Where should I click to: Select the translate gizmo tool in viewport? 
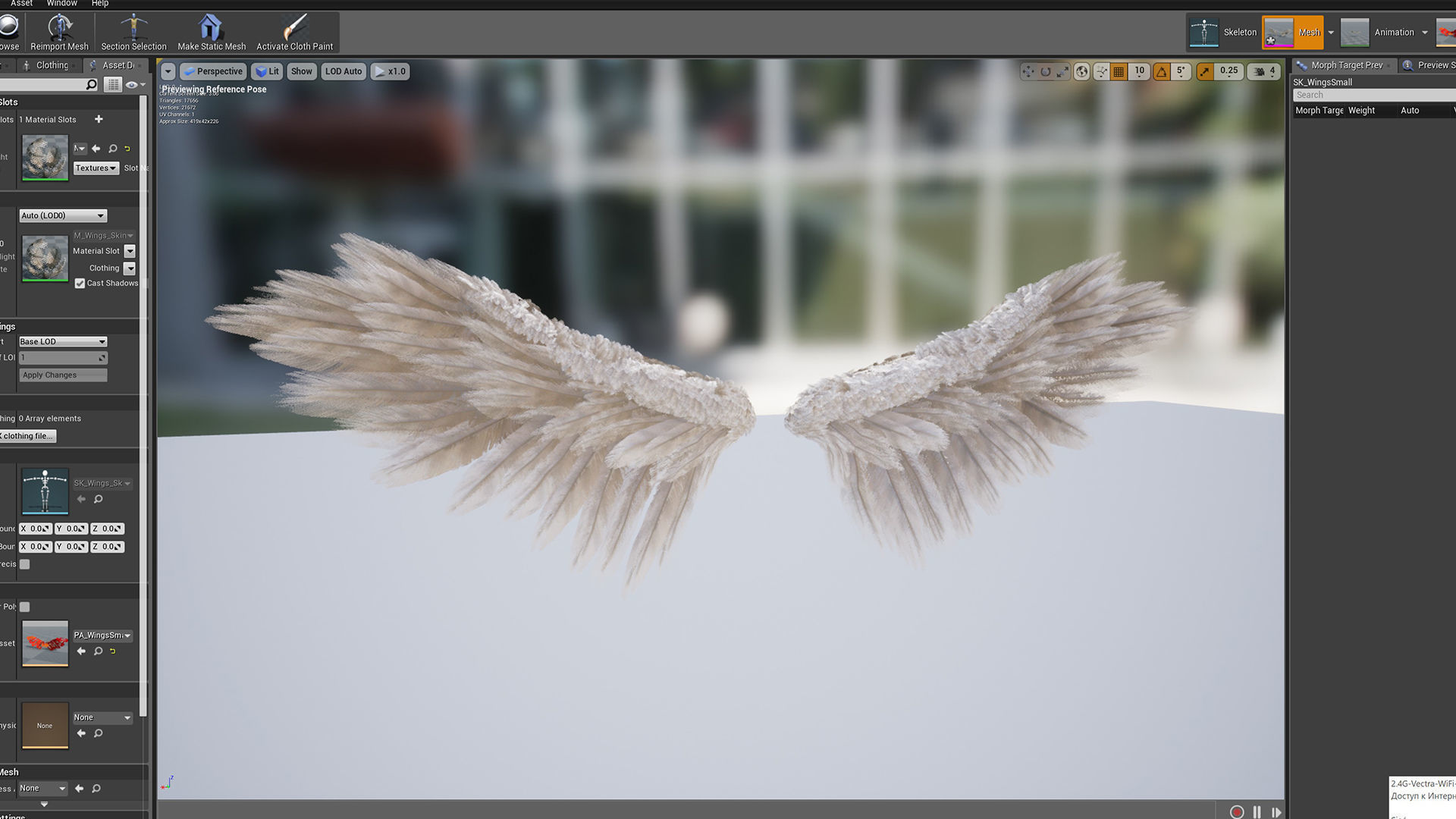[x=1028, y=71]
